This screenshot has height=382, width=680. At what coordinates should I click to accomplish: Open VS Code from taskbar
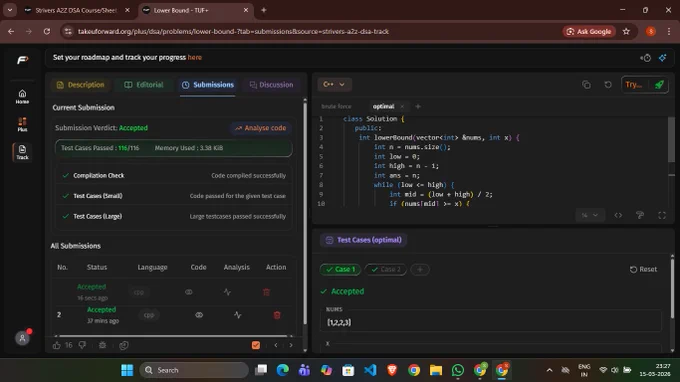pos(370,370)
